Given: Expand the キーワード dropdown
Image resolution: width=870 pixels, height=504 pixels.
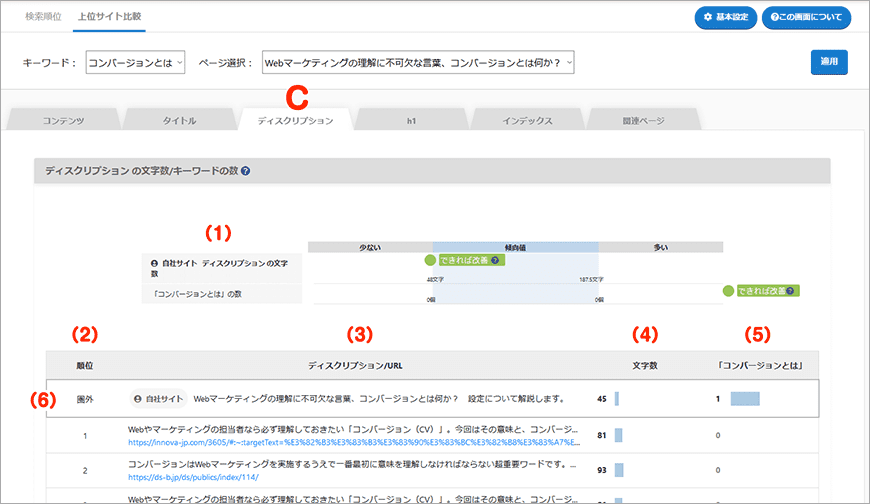Looking at the screenshot, I should pyautogui.click(x=136, y=63).
